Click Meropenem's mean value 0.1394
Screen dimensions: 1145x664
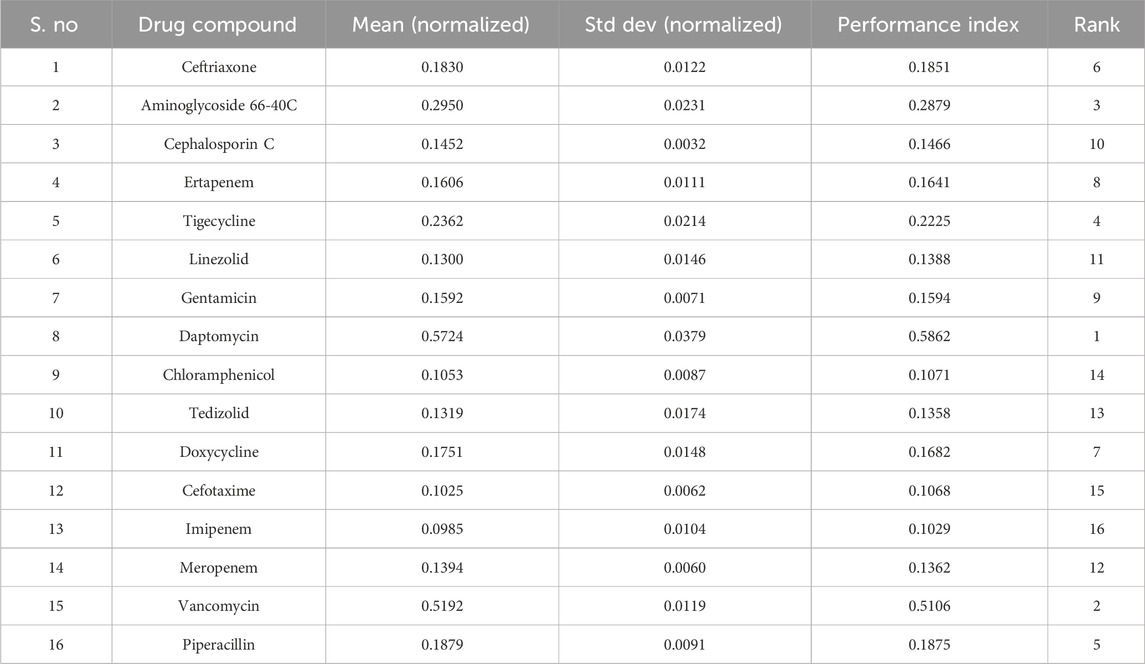tap(440, 568)
